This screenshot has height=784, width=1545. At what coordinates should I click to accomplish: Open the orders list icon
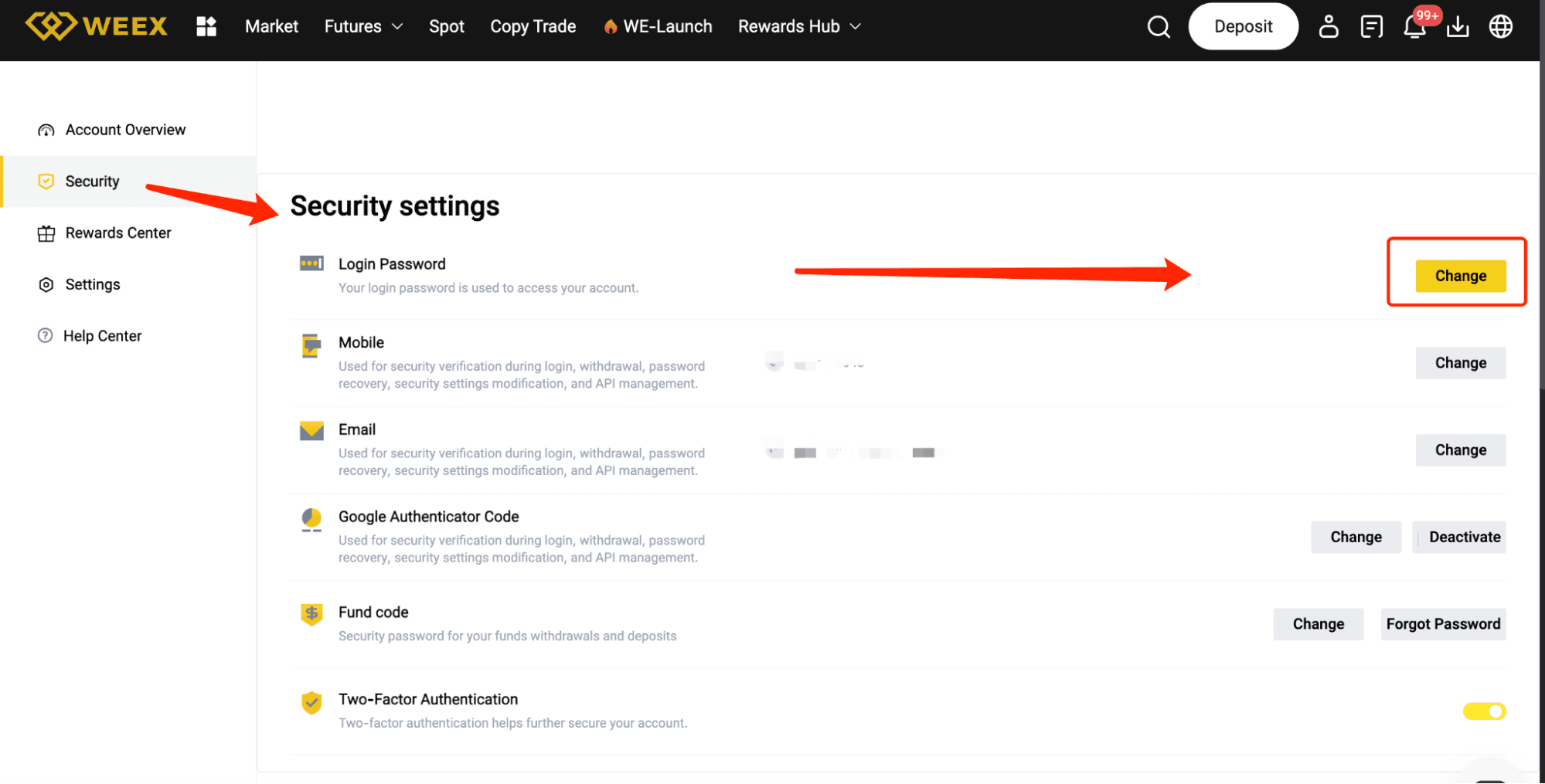tap(1371, 26)
